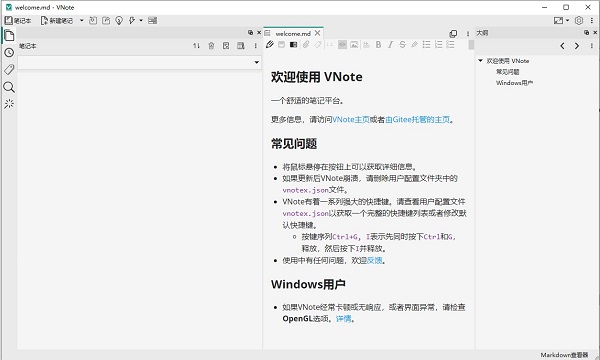Open the settings gear icon

pos(579,21)
